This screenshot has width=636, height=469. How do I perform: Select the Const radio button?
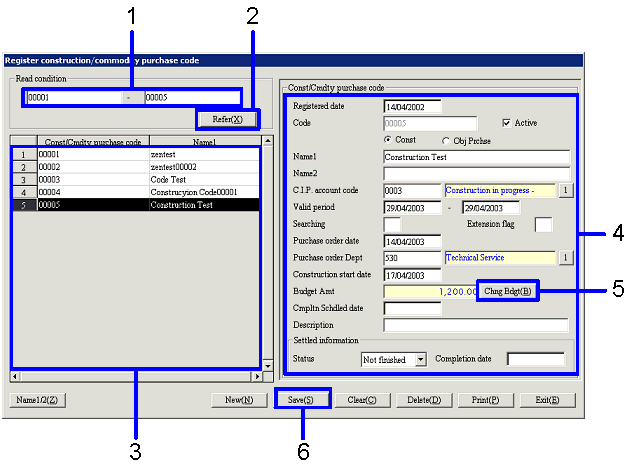click(x=388, y=140)
